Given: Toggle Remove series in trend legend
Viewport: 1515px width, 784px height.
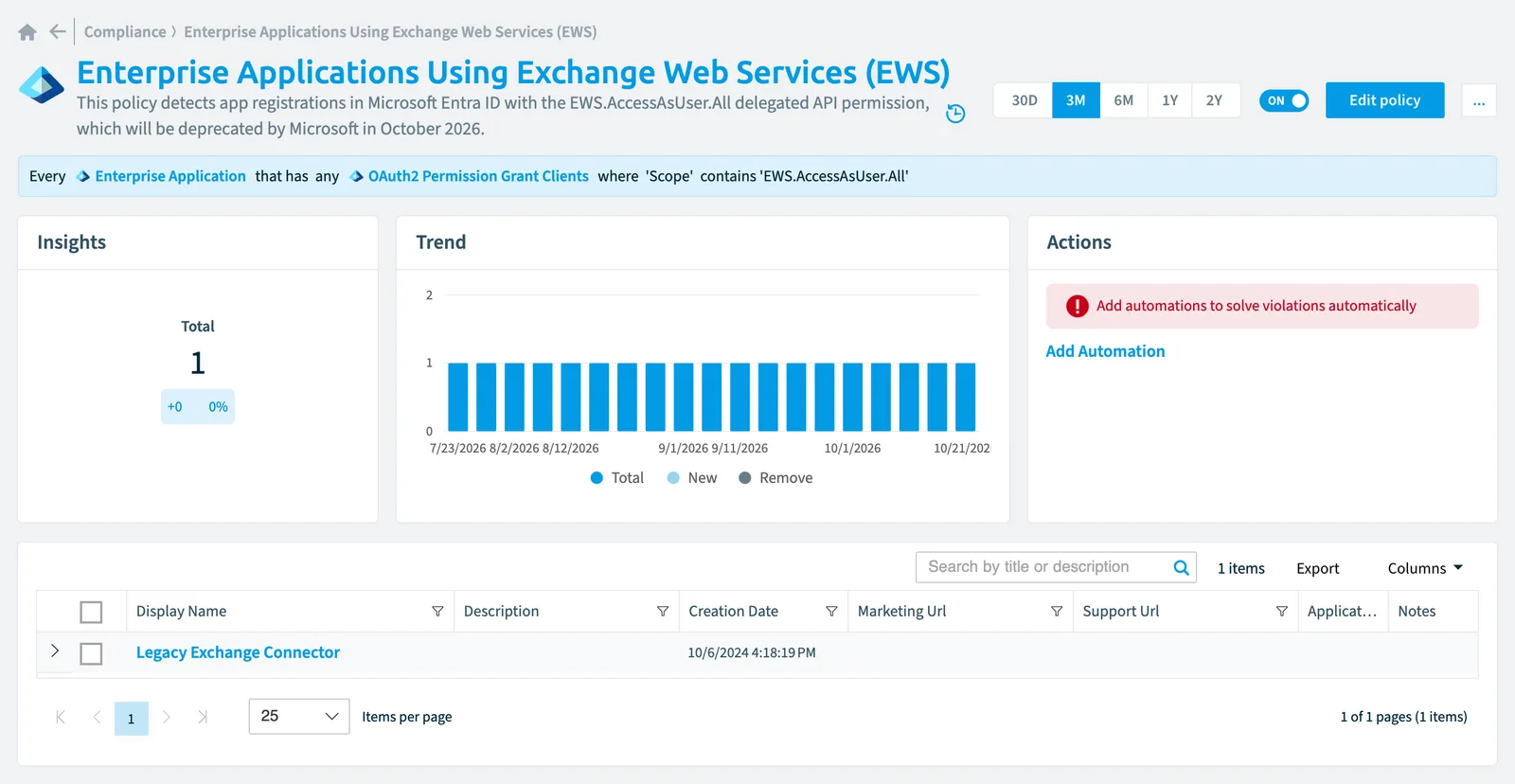Looking at the screenshot, I should pos(775,478).
